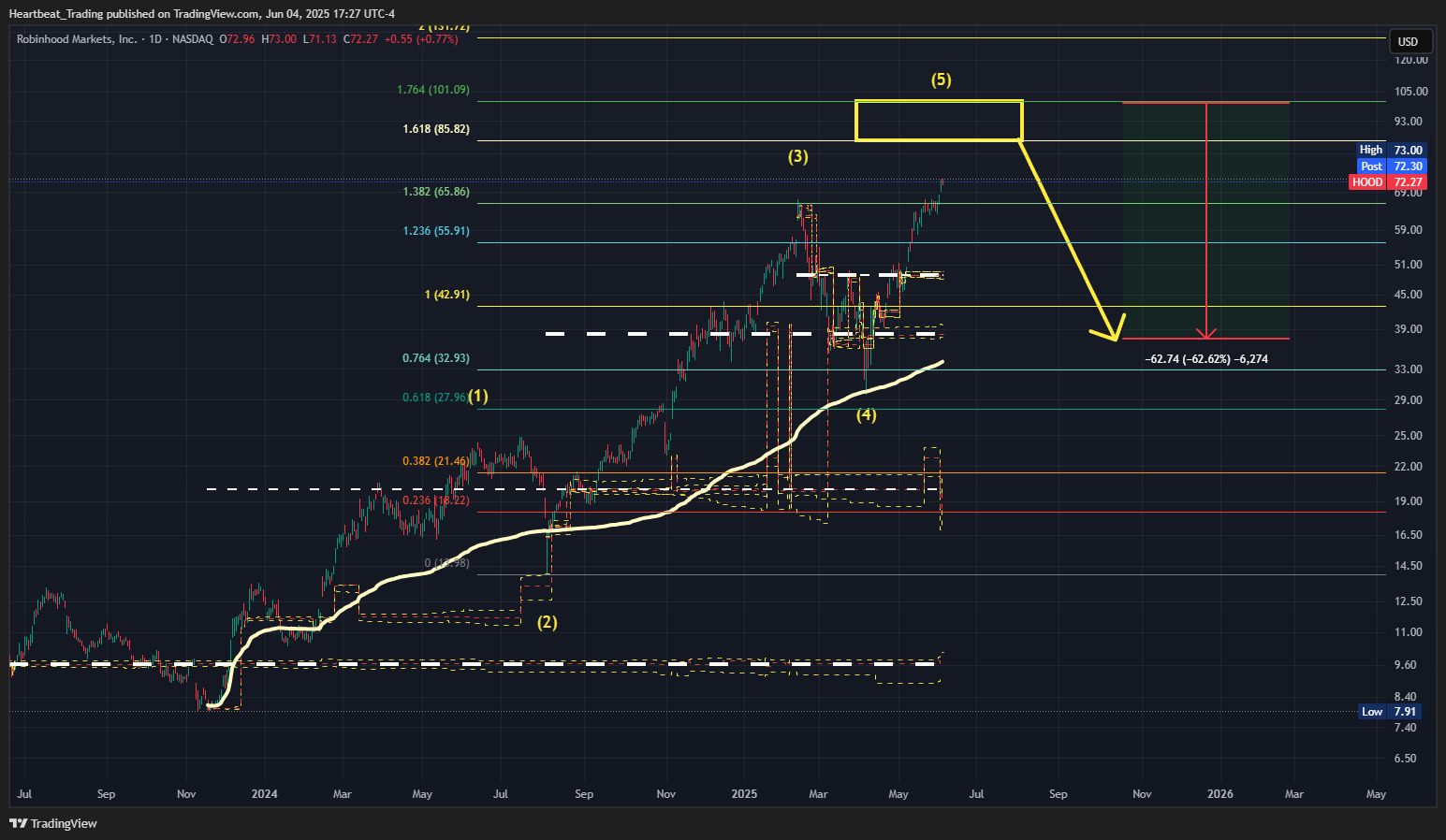Click 25.00 on the price scale
This screenshot has width=1446, height=840.
pyautogui.click(x=1409, y=436)
